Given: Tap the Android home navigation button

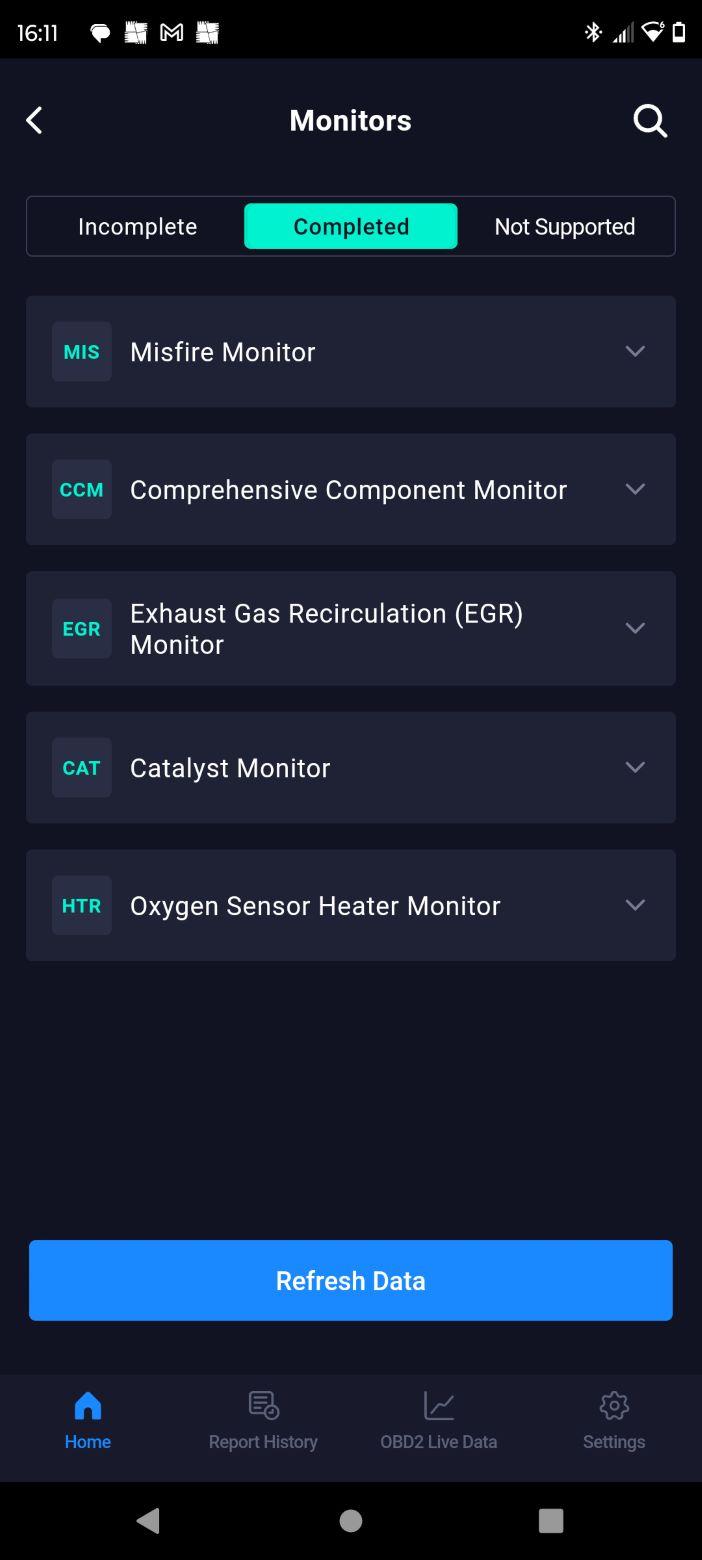Looking at the screenshot, I should coord(351,1521).
